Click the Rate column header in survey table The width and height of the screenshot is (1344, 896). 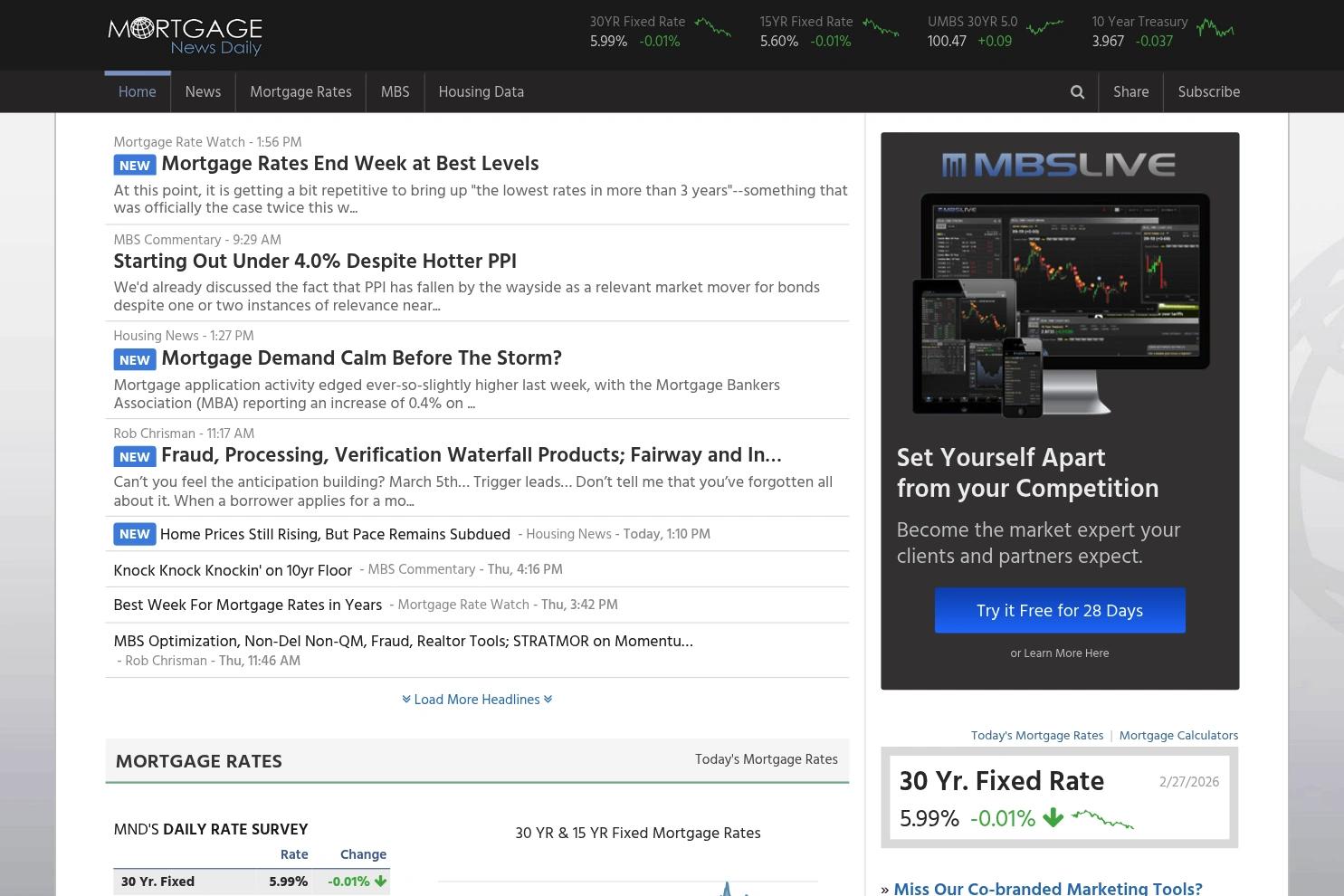294,854
